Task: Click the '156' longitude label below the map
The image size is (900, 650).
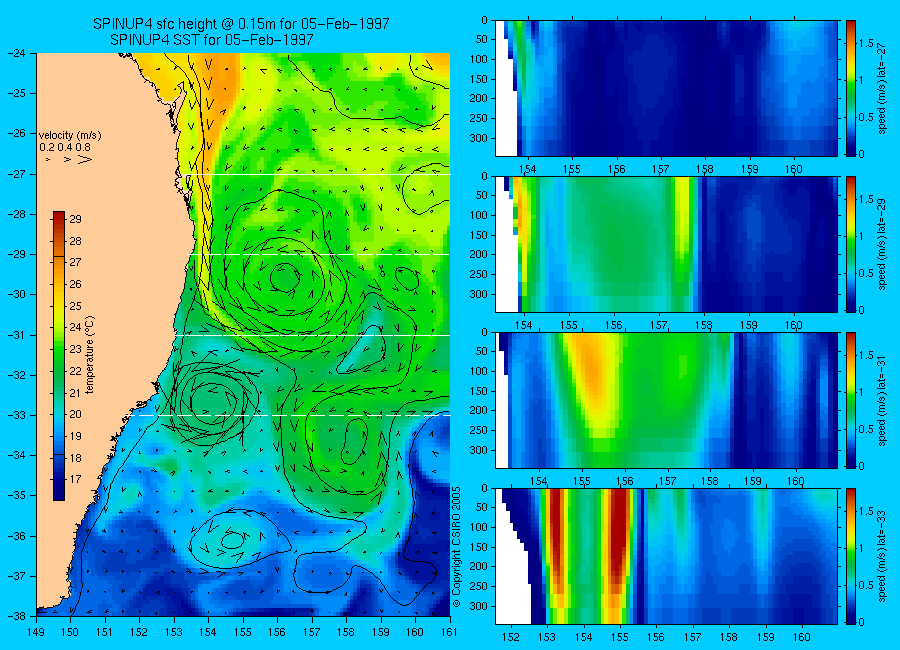Action: tap(277, 632)
